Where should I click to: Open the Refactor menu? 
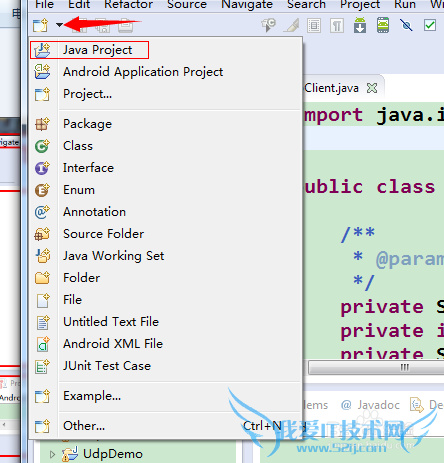128,4
